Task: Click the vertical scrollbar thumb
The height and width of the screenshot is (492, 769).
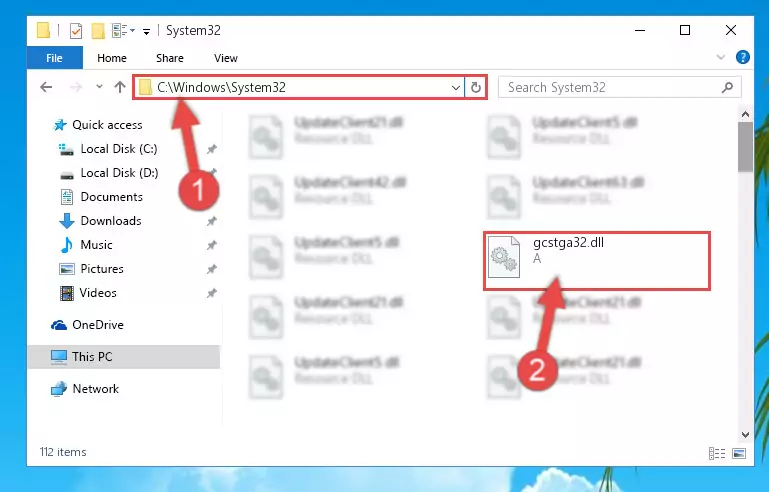Action: (745, 147)
